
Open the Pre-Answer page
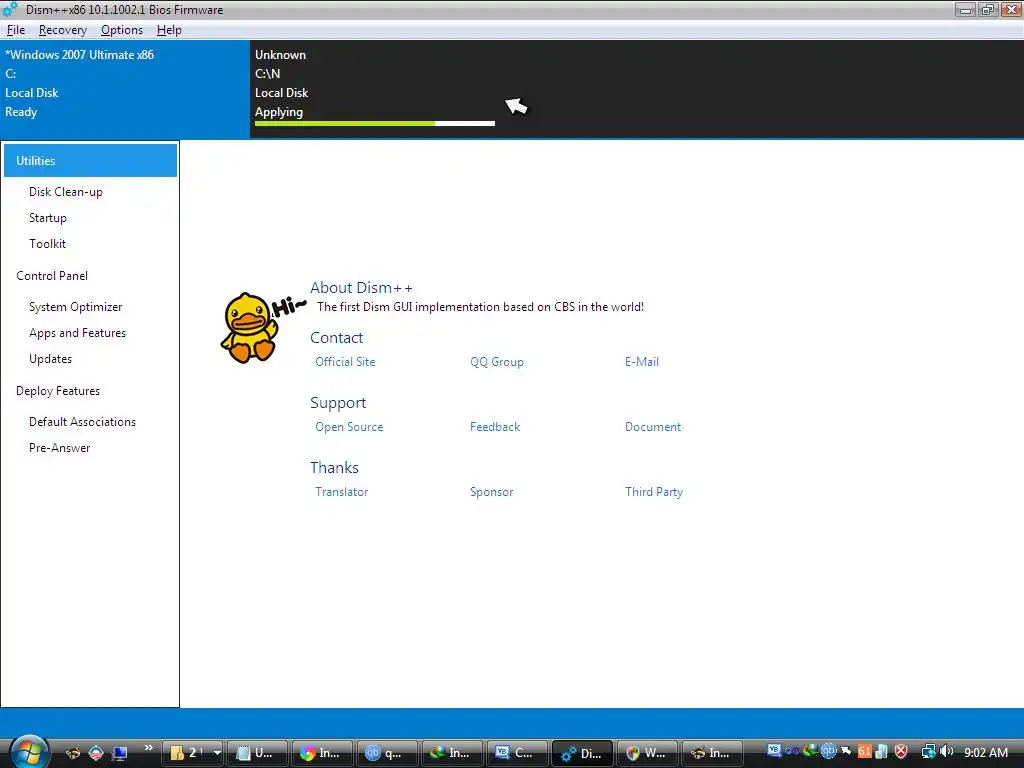[x=59, y=448]
